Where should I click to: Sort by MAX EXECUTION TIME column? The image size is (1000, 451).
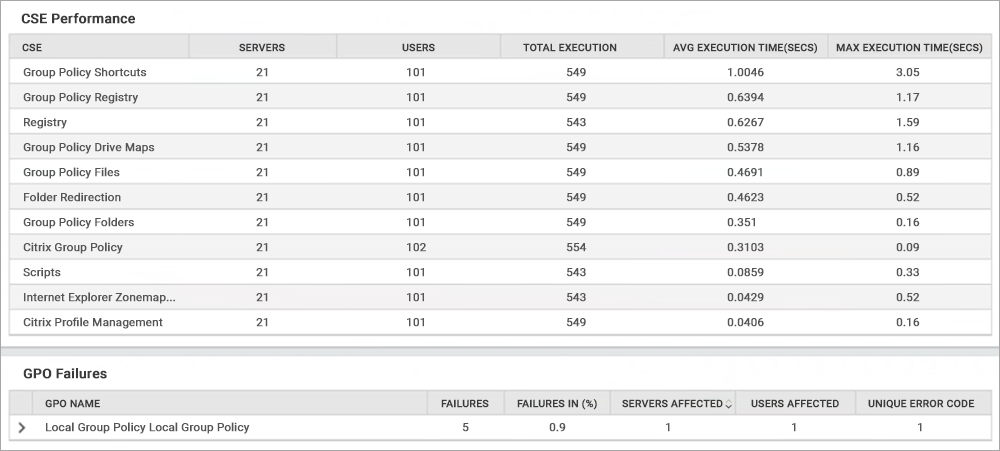[909, 47]
